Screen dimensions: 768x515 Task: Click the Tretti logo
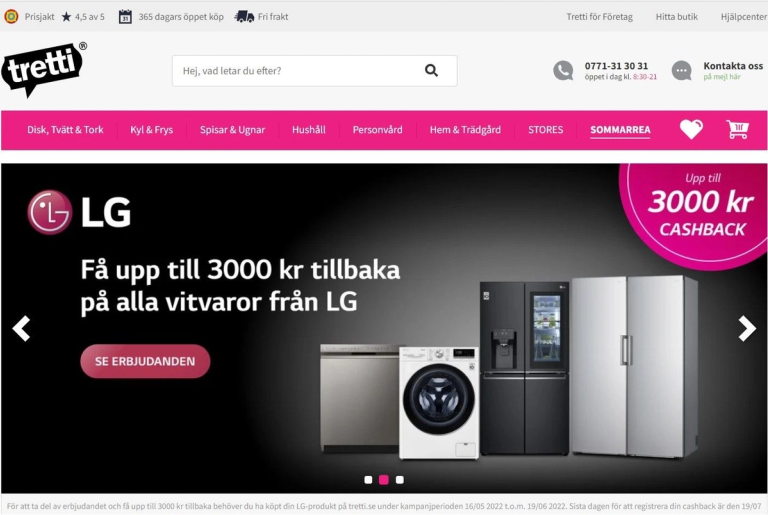pyautogui.click(x=44, y=69)
